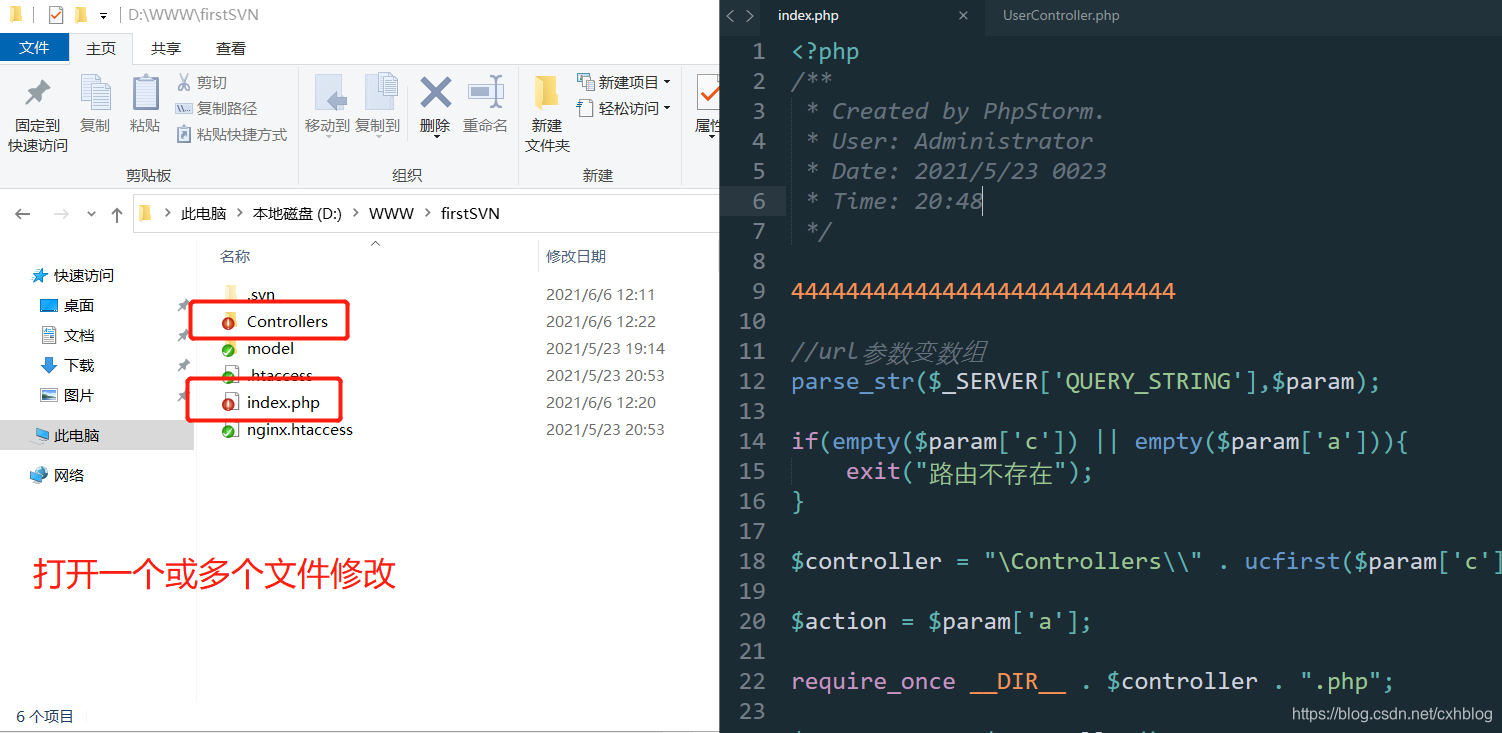This screenshot has width=1502, height=733.
Task: Sort by the Name (名称) column header
Action: click(x=235, y=257)
